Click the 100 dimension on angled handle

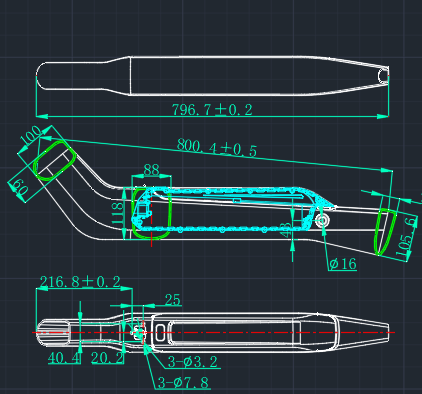[31, 136]
